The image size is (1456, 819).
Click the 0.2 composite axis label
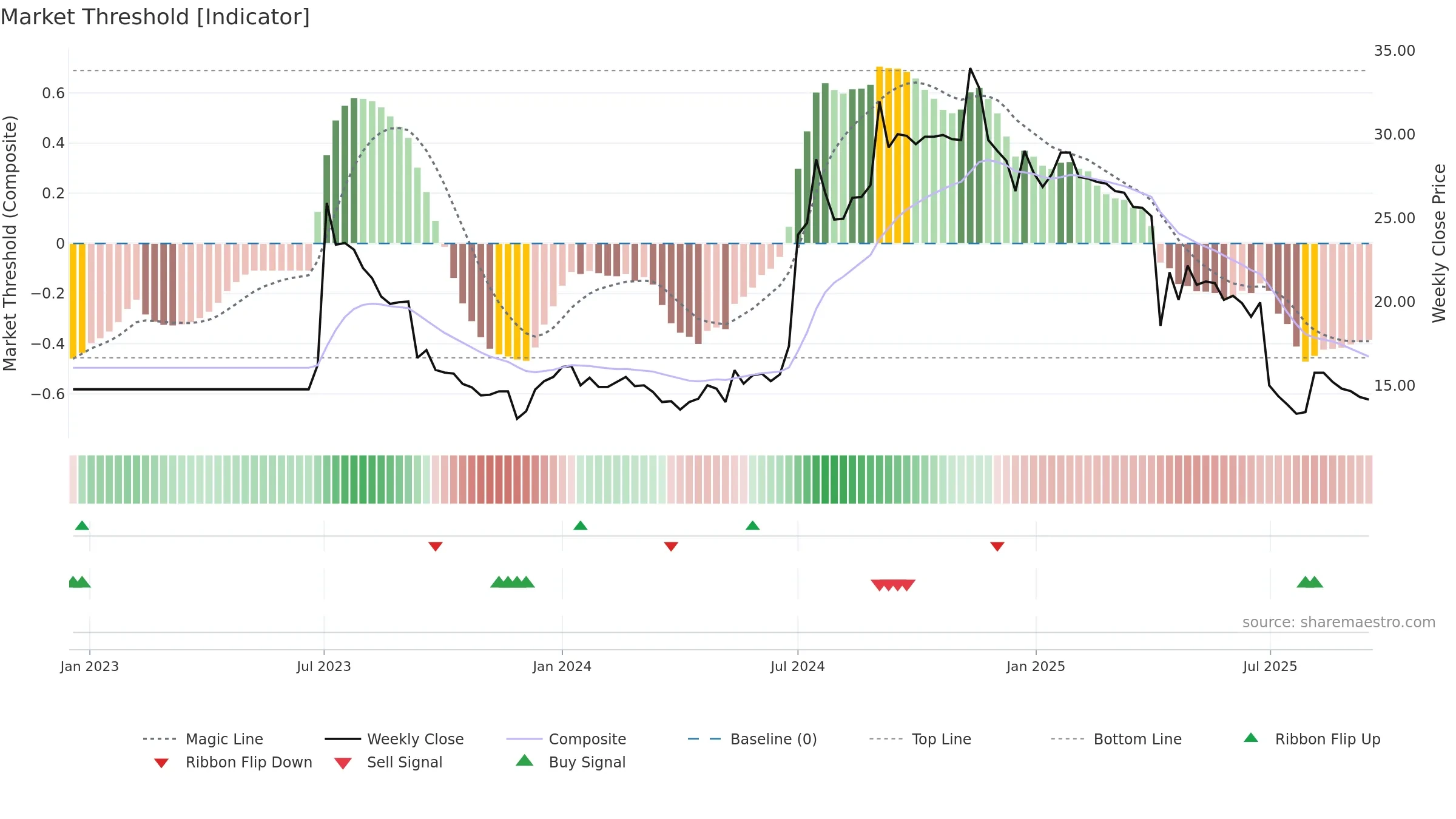(x=53, y=194)
